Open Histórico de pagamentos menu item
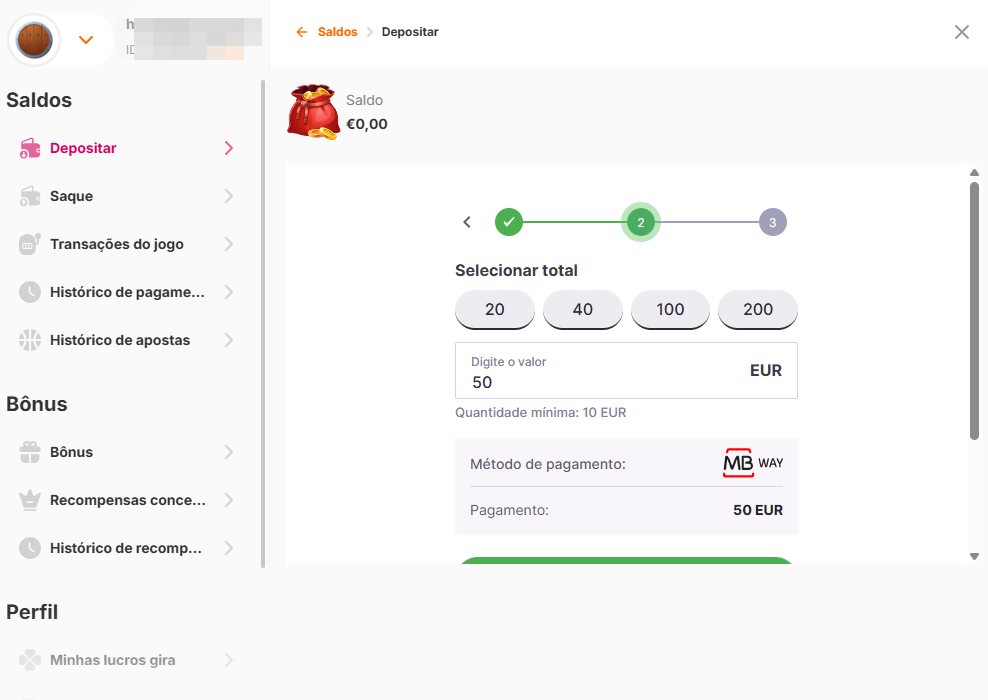This screenshot has height=700, width=988. [127, 292]
